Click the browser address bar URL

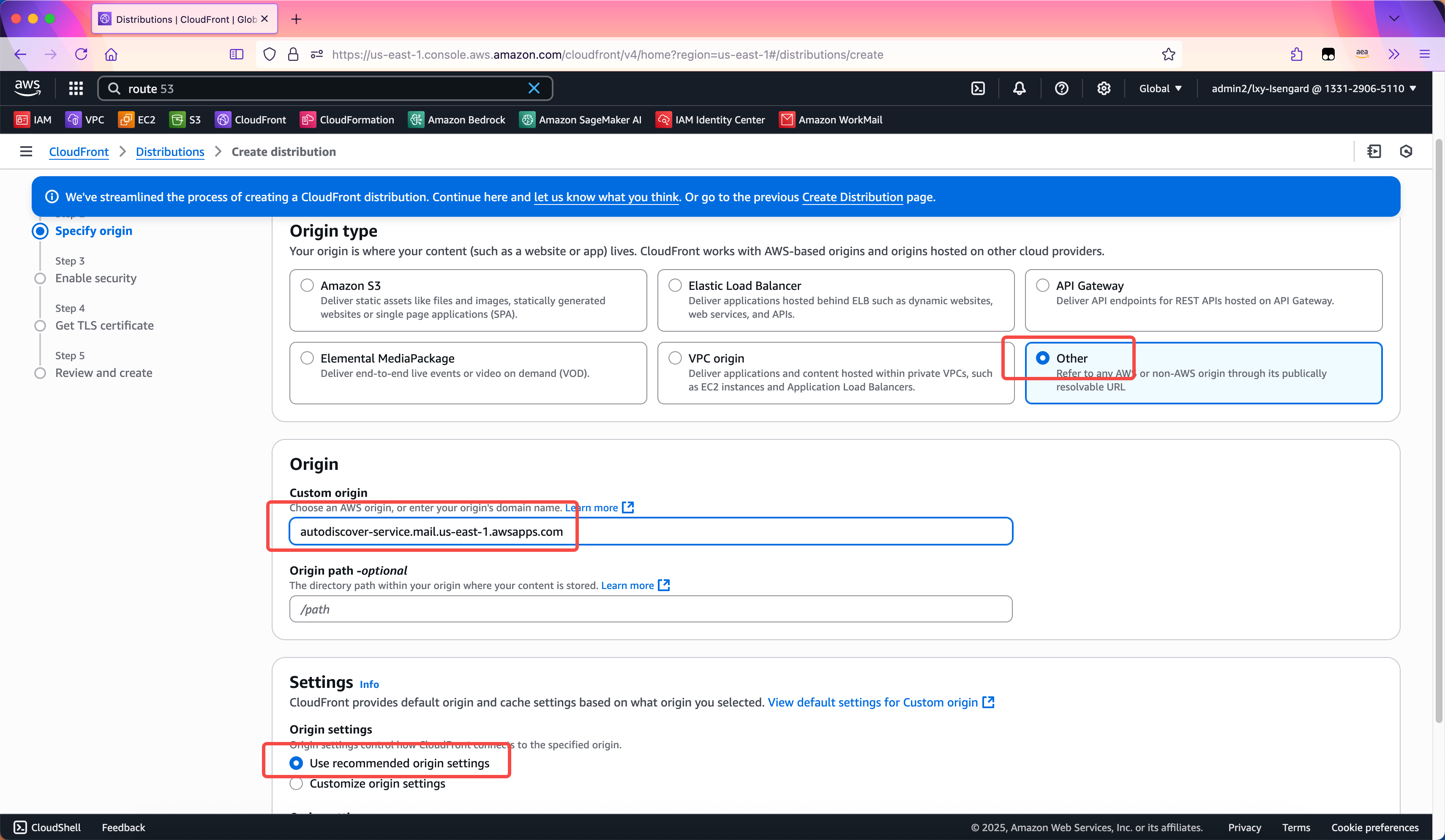click(x=607, y=55)
